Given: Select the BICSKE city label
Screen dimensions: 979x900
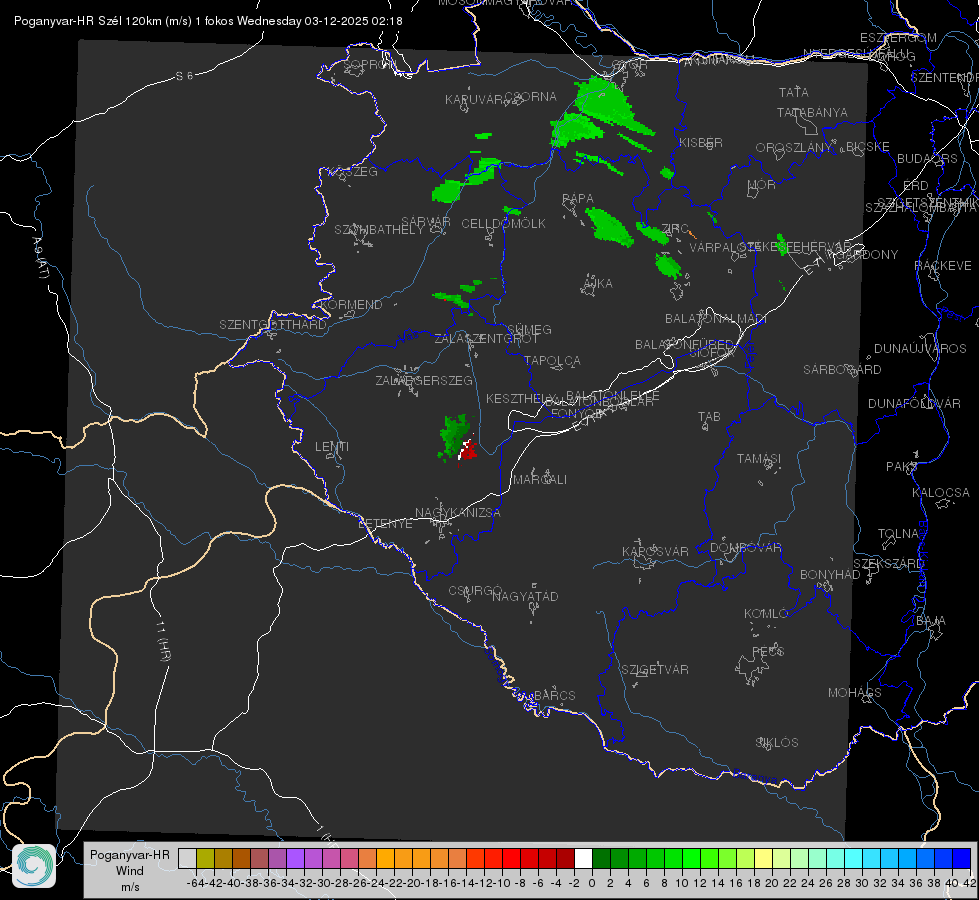Looking at the screenshot, I should click(868, 147).
